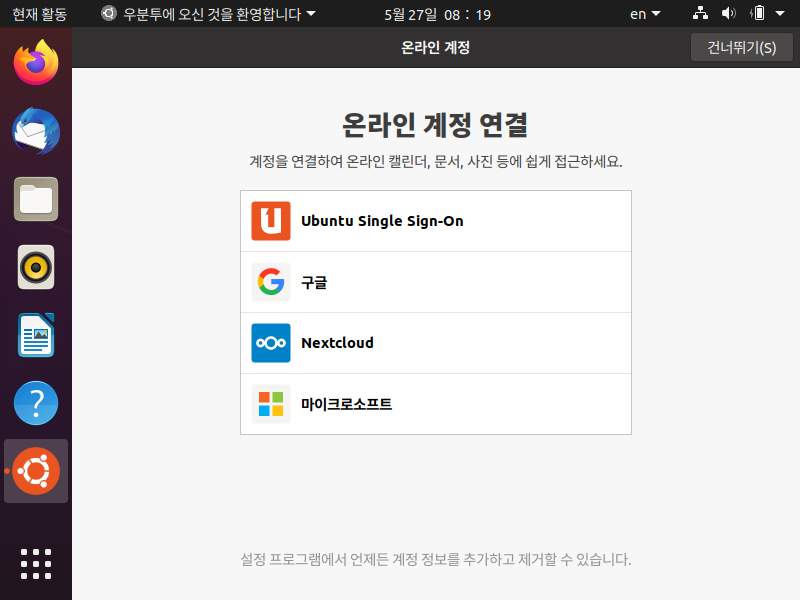
Task: Click the 온라인 계정 header bar title
Action: tap(435, 47)
